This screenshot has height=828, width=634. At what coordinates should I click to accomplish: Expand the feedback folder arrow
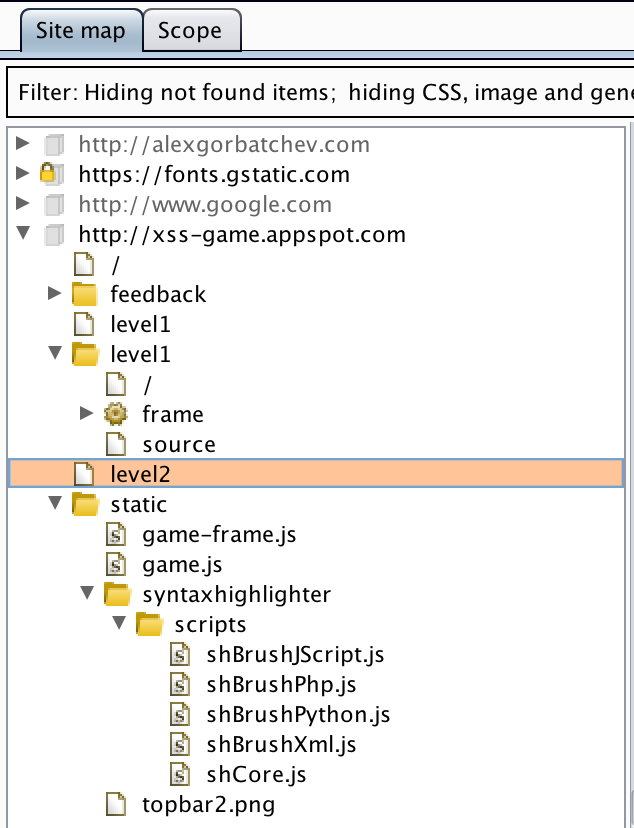[55, 294]
